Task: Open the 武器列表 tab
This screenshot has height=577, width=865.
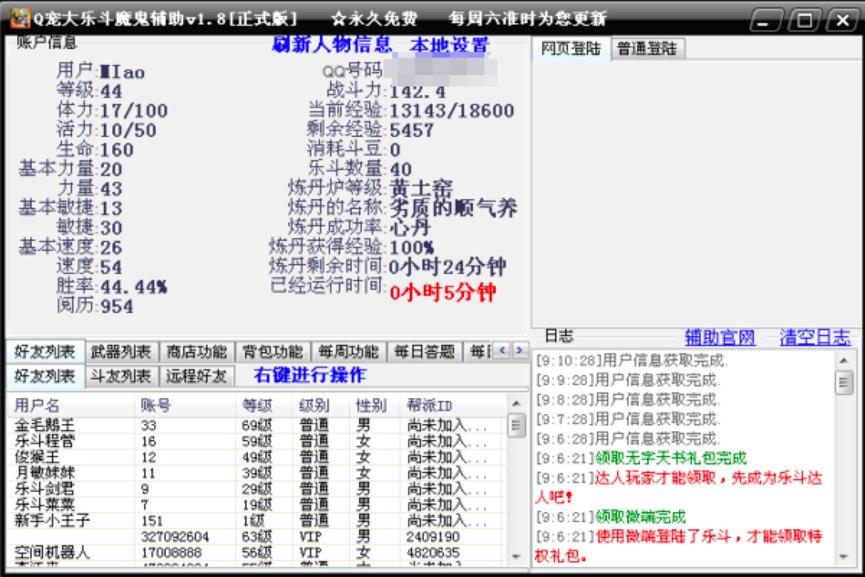Action: tap(121, 351)
